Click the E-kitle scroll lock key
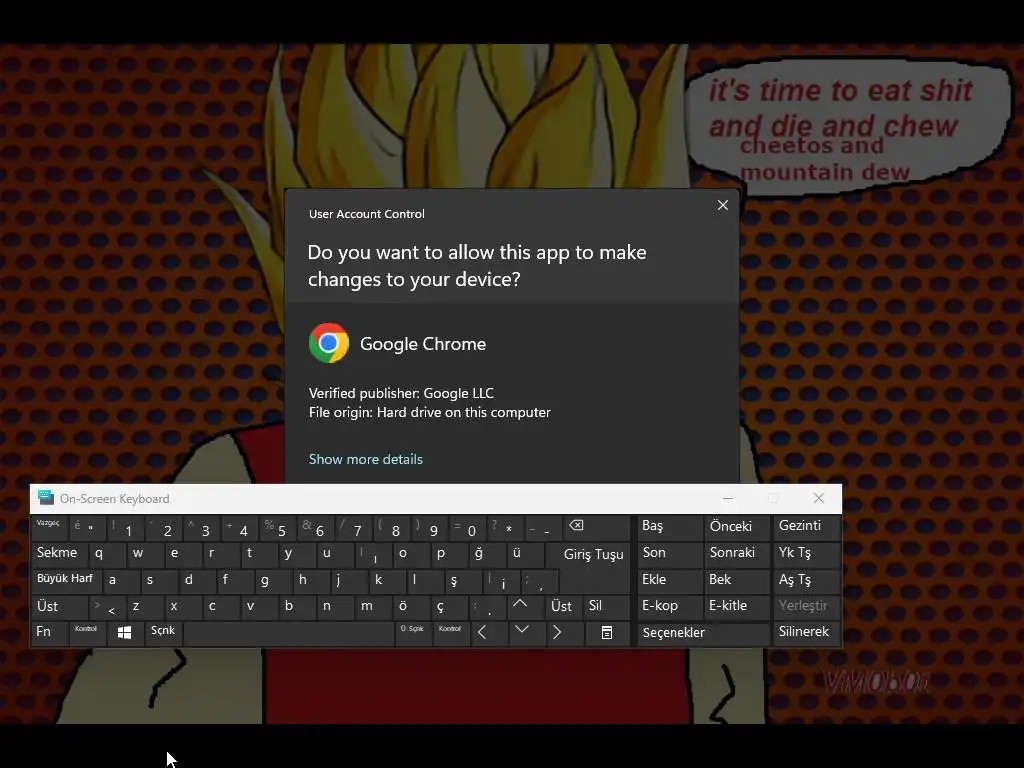Viewport: 1024px width, 768px height. pos(737,606)
